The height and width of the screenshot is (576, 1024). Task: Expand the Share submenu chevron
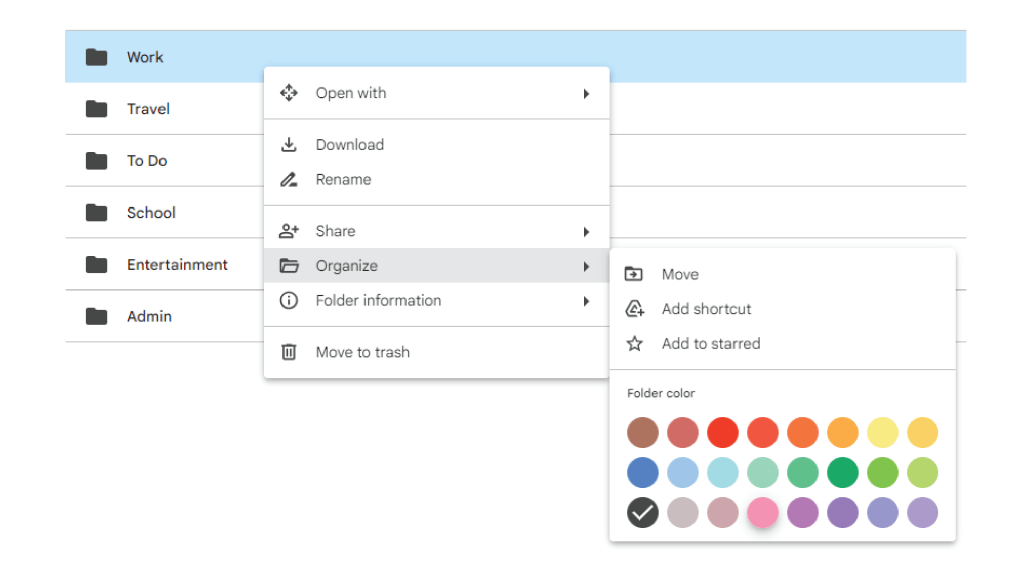[588, 230]
